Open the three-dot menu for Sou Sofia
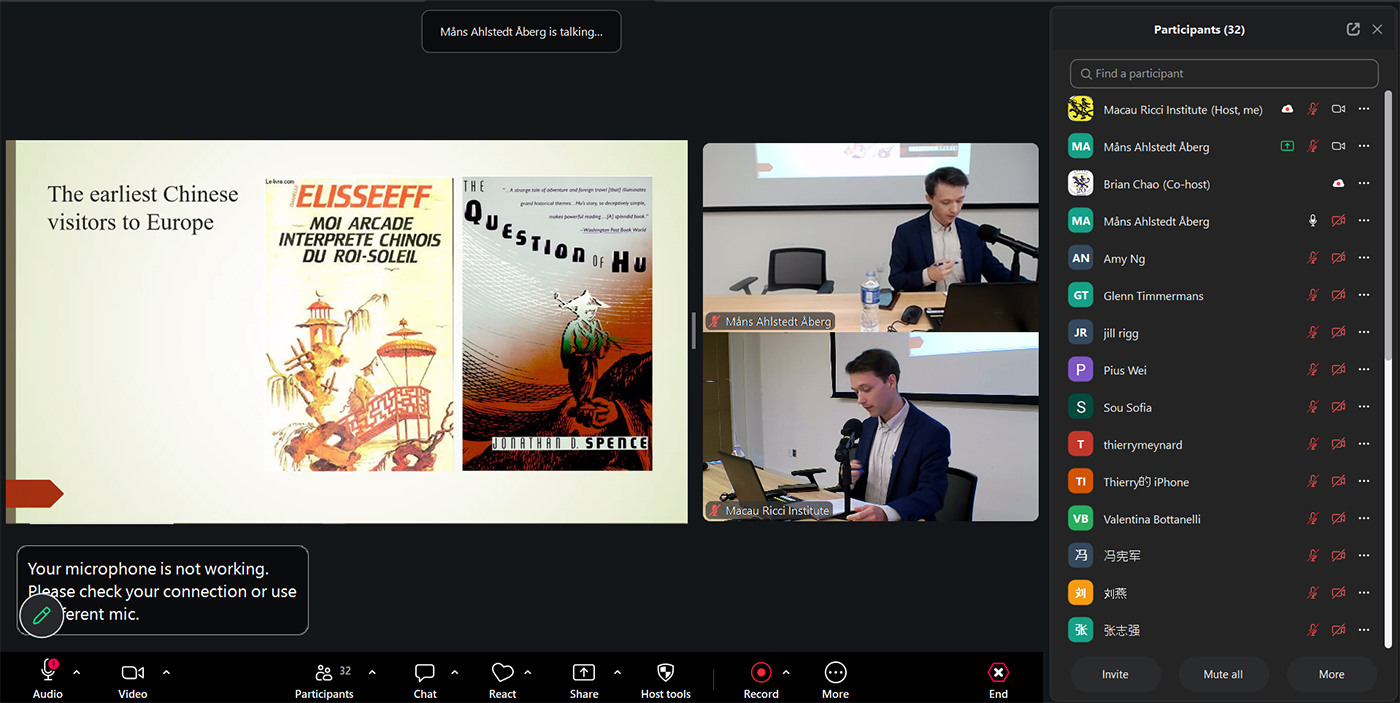Screen dimensions: 1400x703 coord(1364,407)
